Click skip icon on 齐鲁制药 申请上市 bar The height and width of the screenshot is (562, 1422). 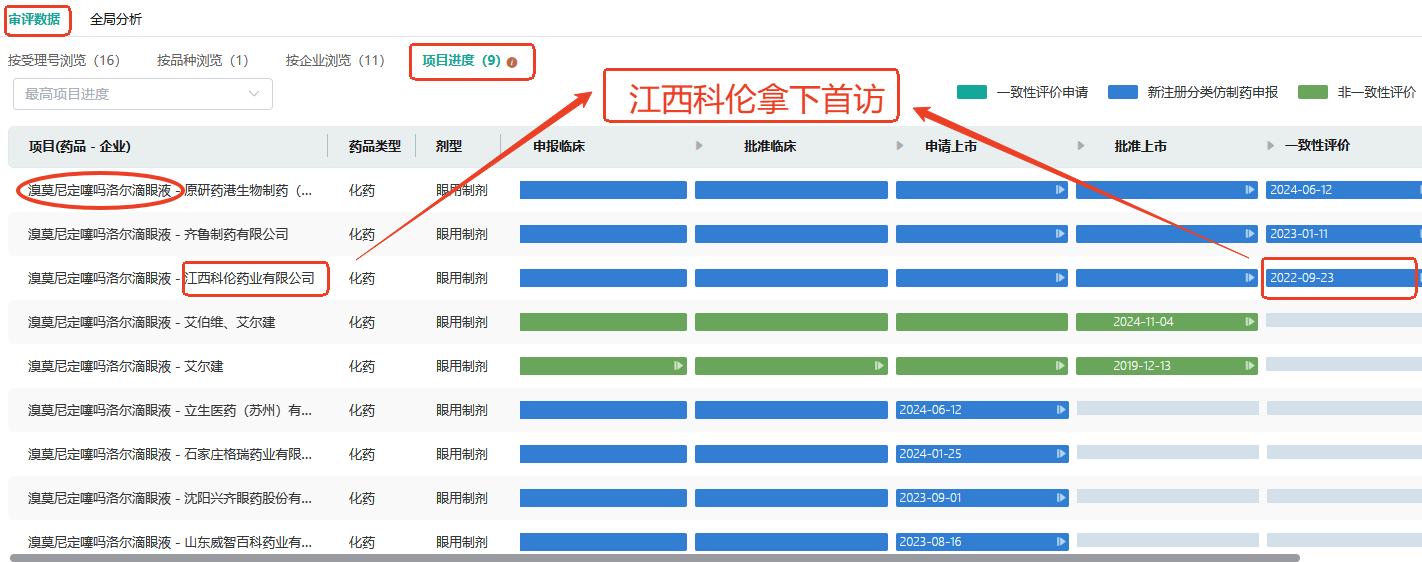(x=1061, y=234)
